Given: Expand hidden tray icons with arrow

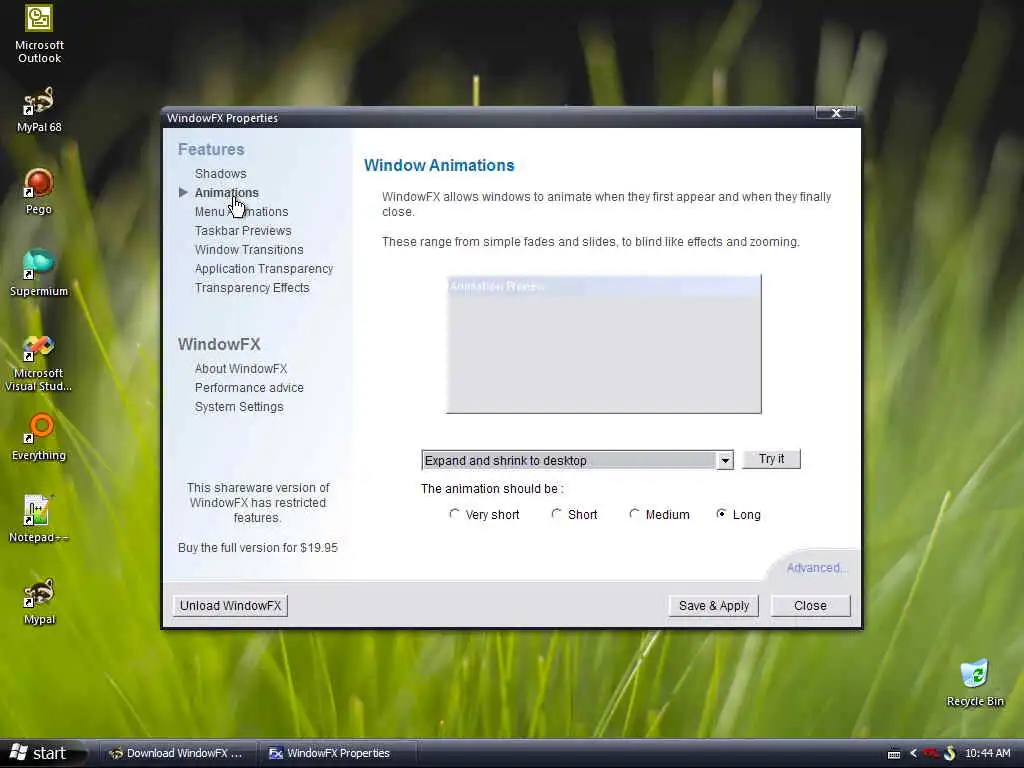Looking at the screenshot, I should coord(913,754).
